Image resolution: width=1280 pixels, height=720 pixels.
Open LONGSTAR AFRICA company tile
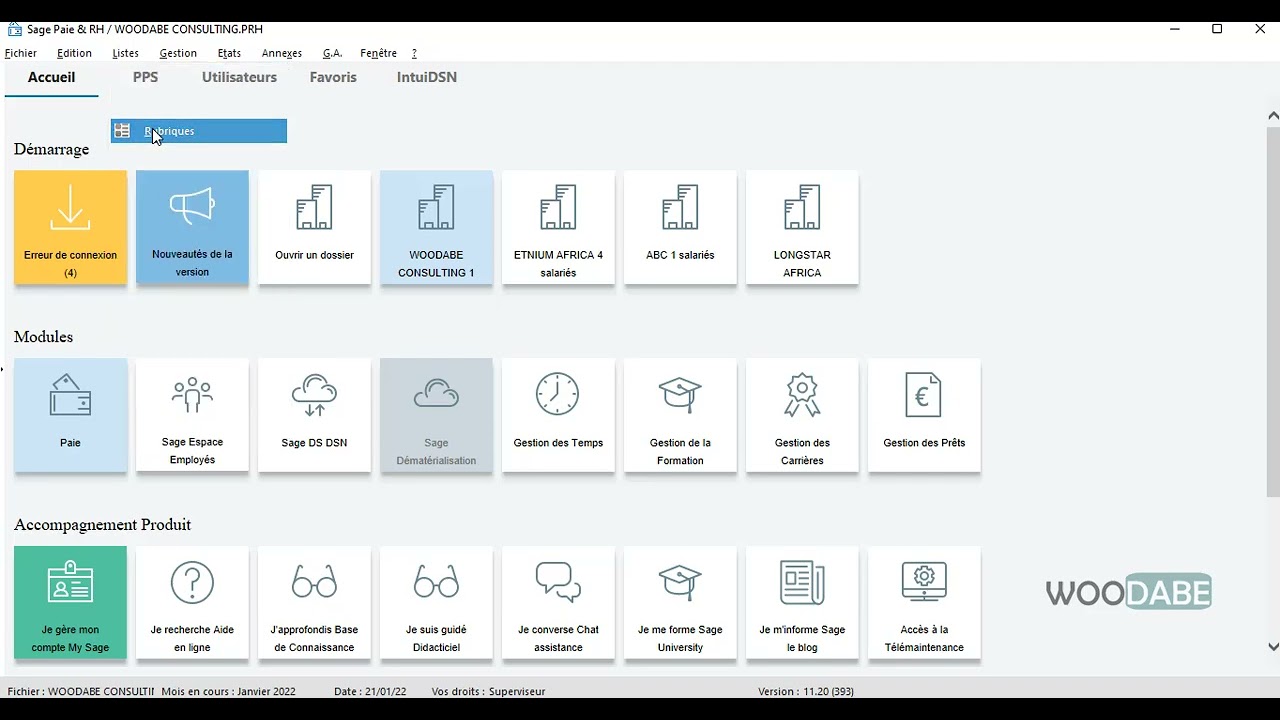(x=802, y=228)
